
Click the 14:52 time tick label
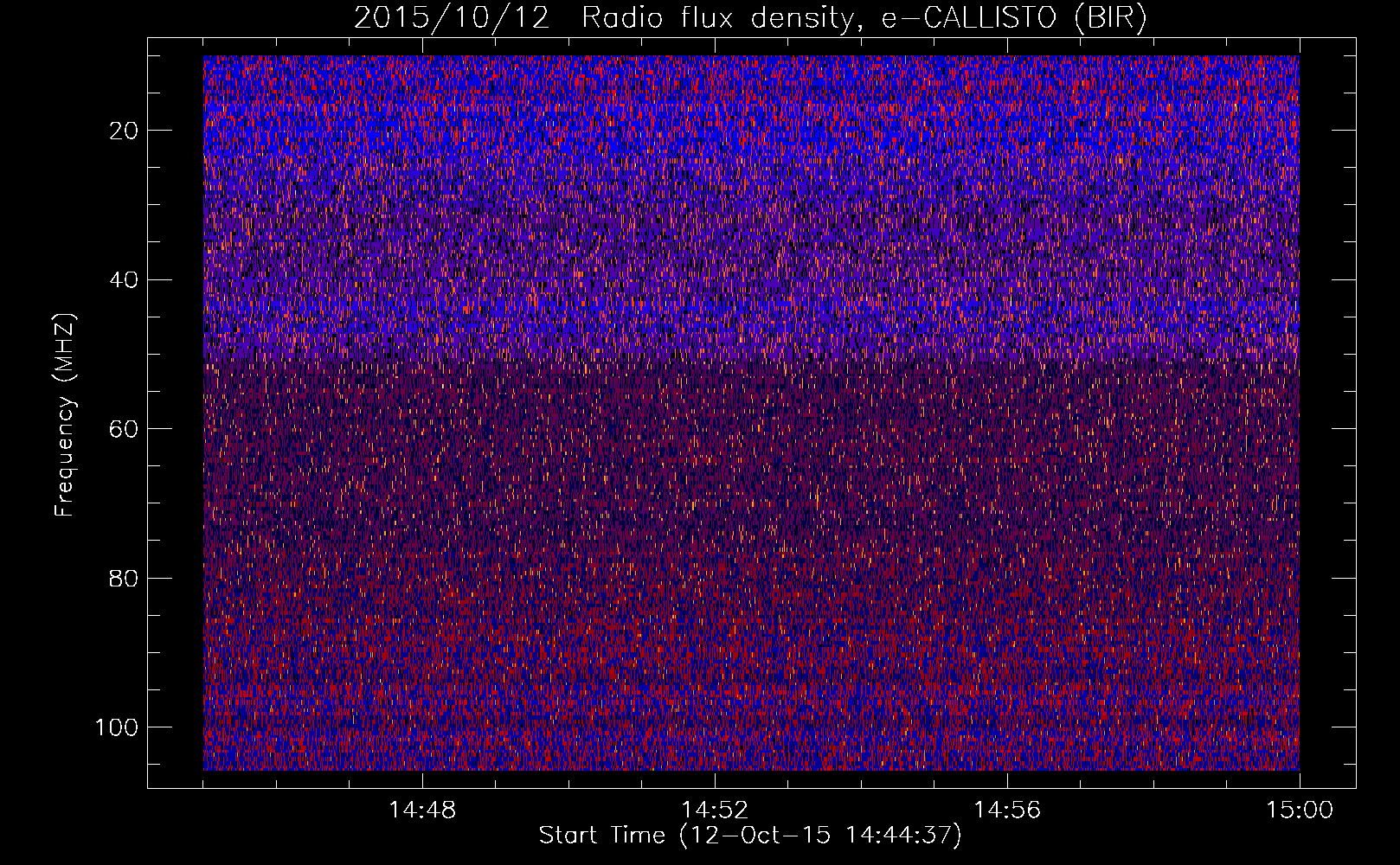point(715,811)
